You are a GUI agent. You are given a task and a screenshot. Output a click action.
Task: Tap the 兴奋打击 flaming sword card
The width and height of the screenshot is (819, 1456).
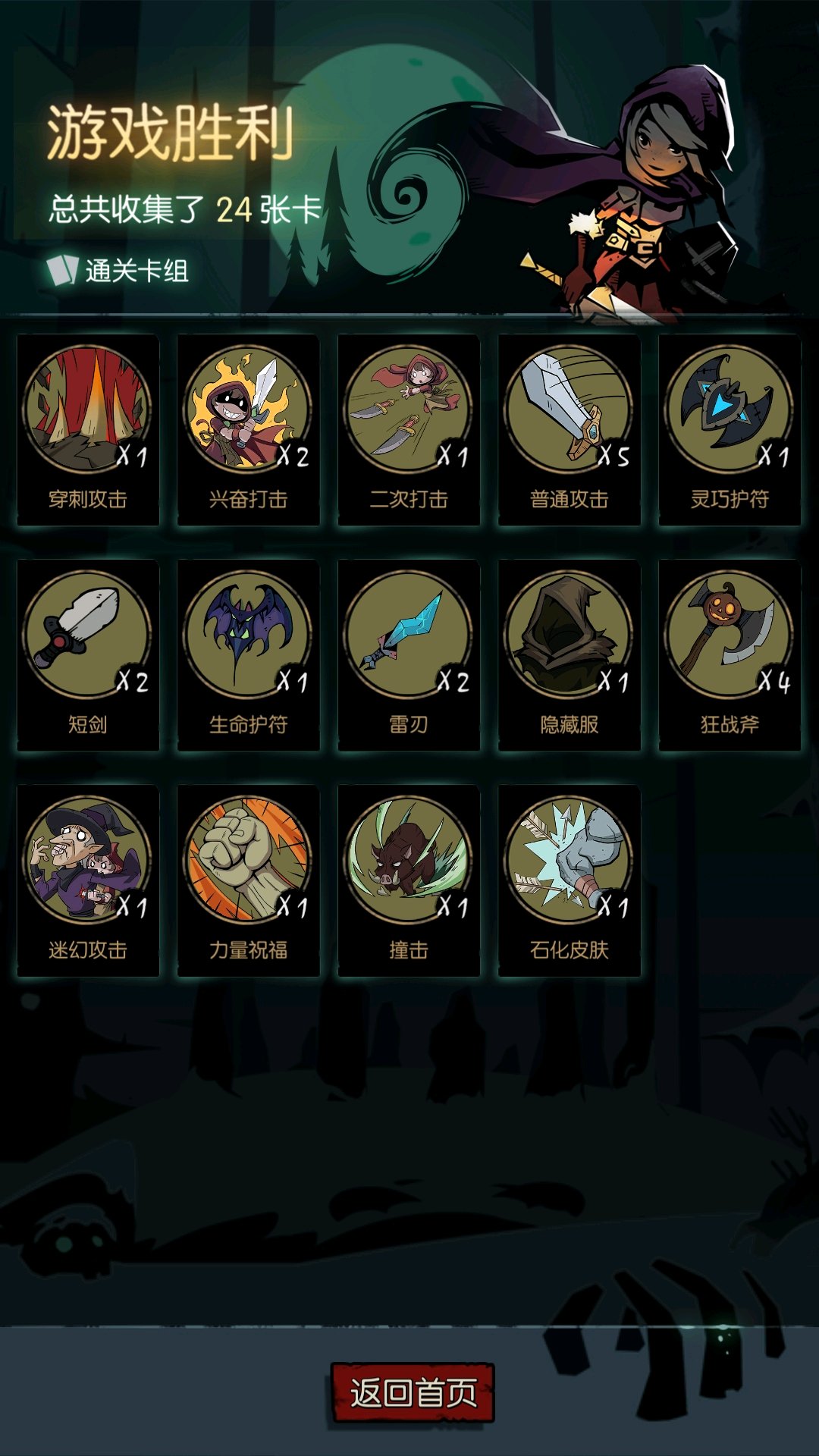click(x=248, y=430)
